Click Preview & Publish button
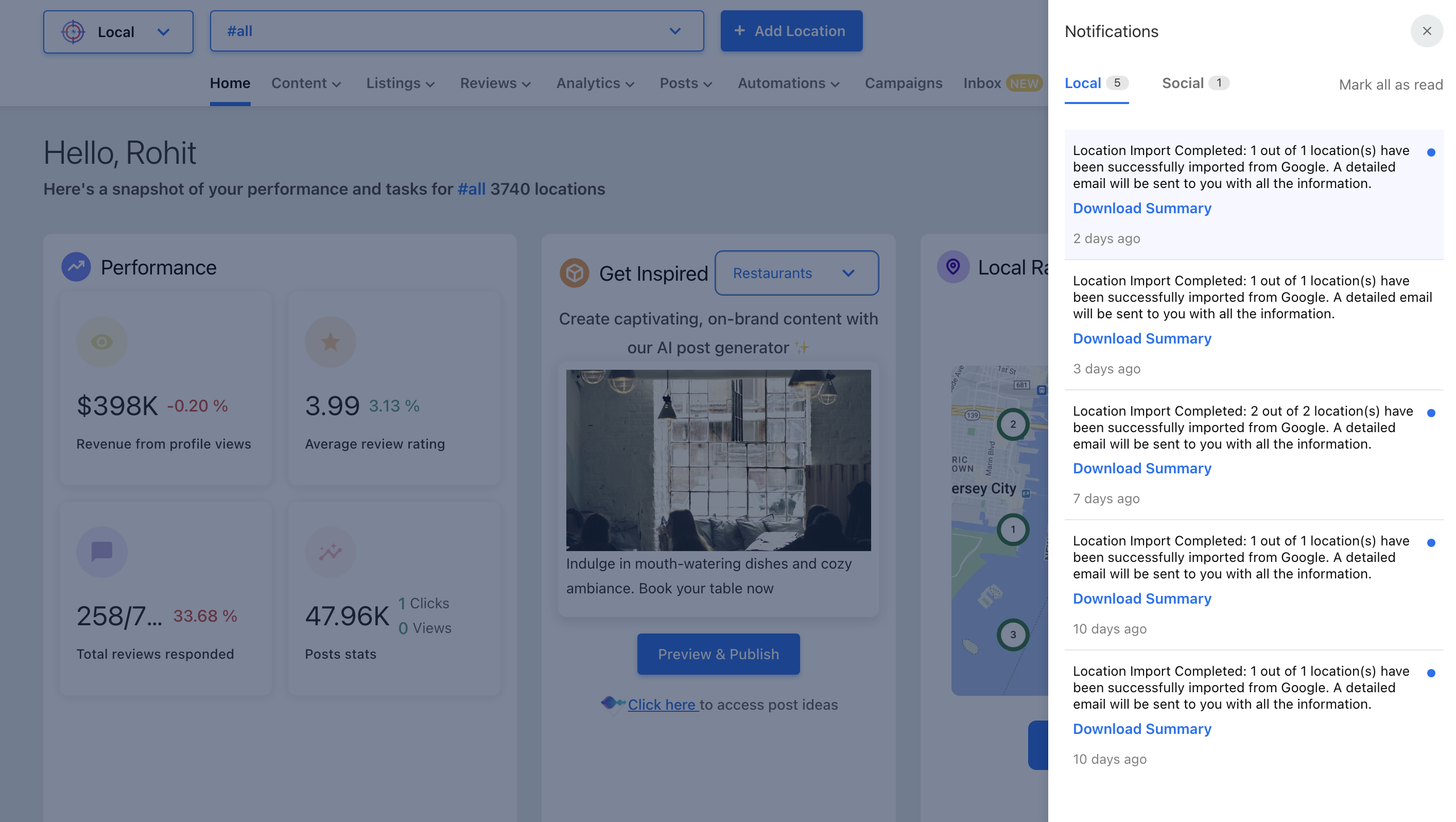The width and height of the screenshot is (1456, 822). click(x=718, y=654)
